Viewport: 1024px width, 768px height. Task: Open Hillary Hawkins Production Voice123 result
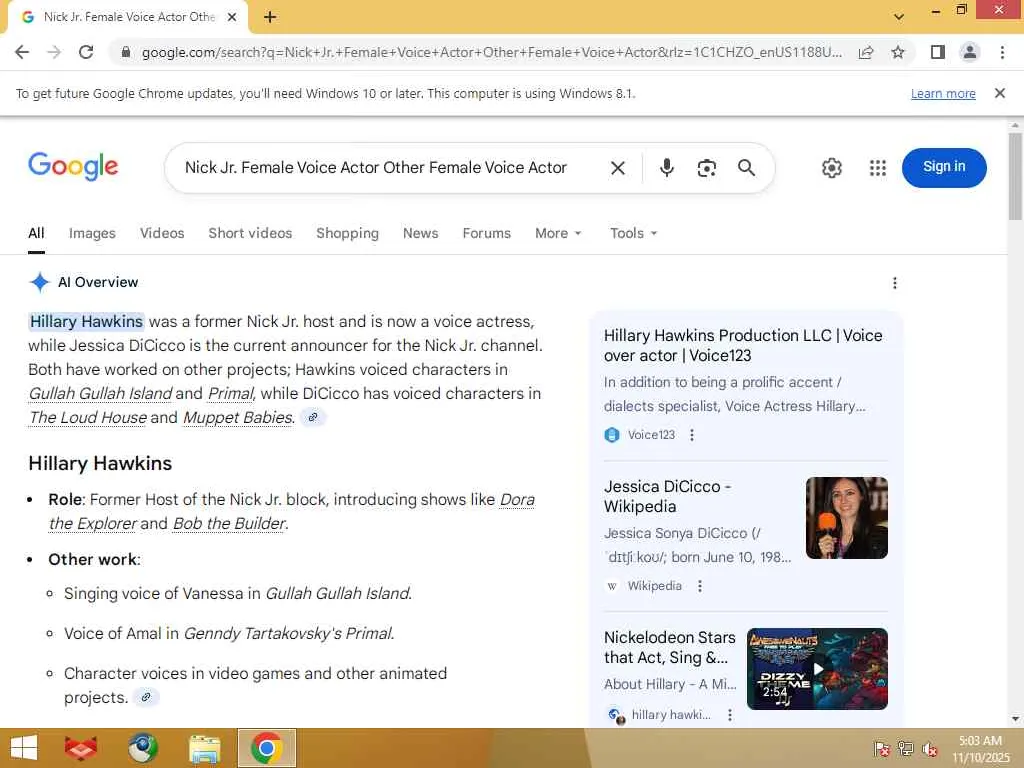tap(743, 345)
